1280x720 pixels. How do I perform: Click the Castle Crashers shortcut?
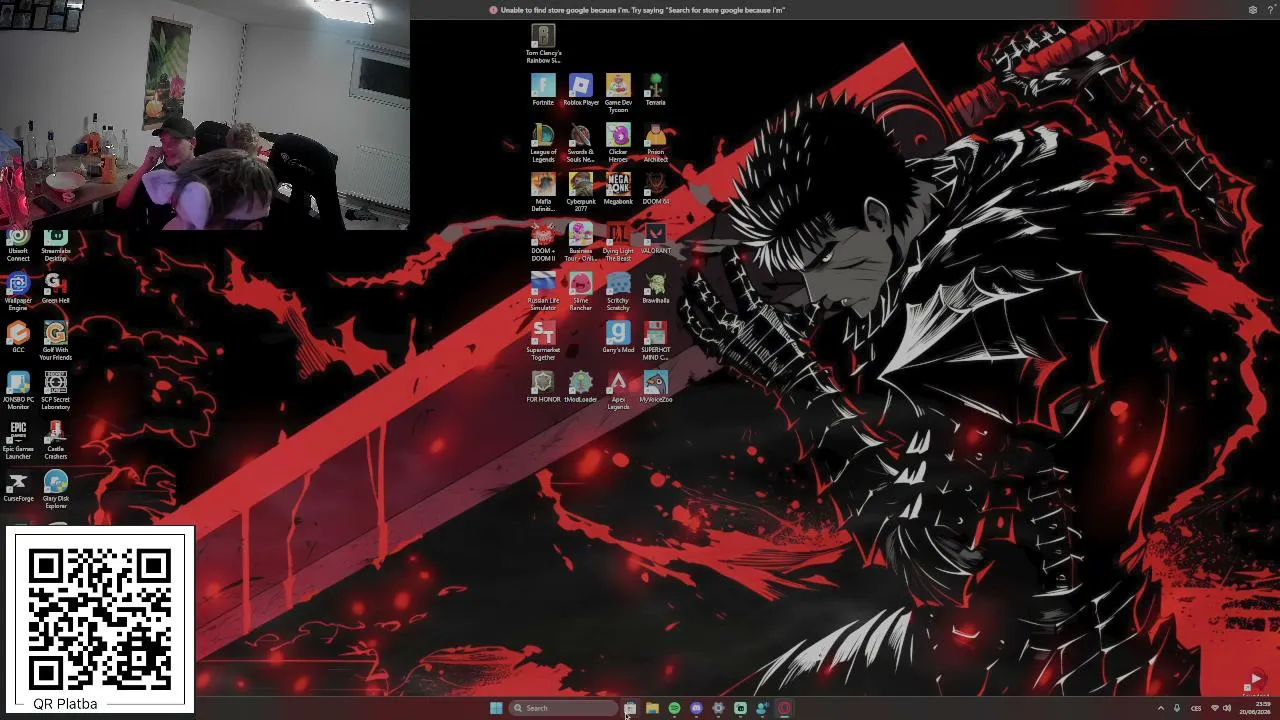tap(55, 441)
